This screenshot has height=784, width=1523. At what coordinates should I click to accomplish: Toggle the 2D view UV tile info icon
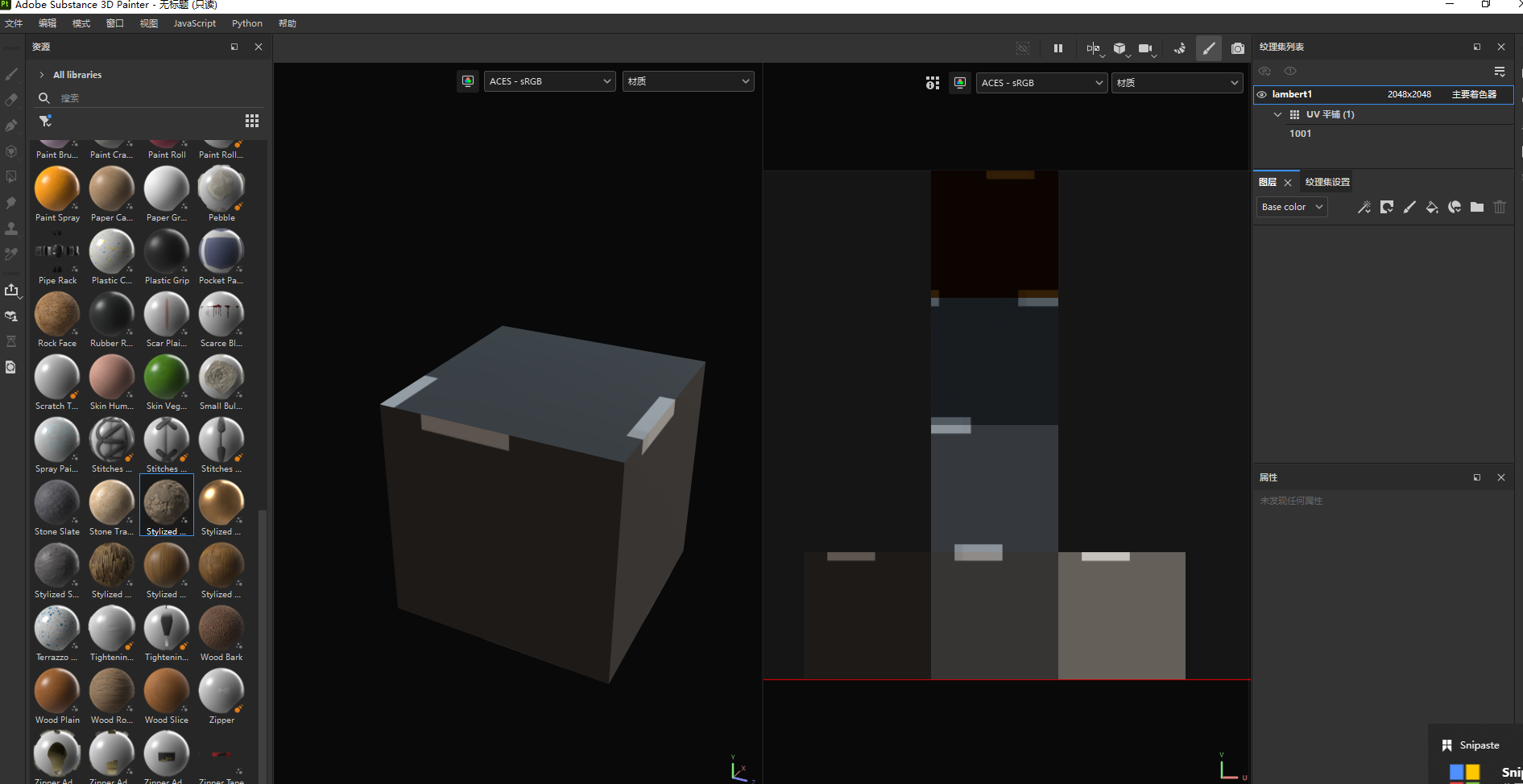click(x=933, y=82)
